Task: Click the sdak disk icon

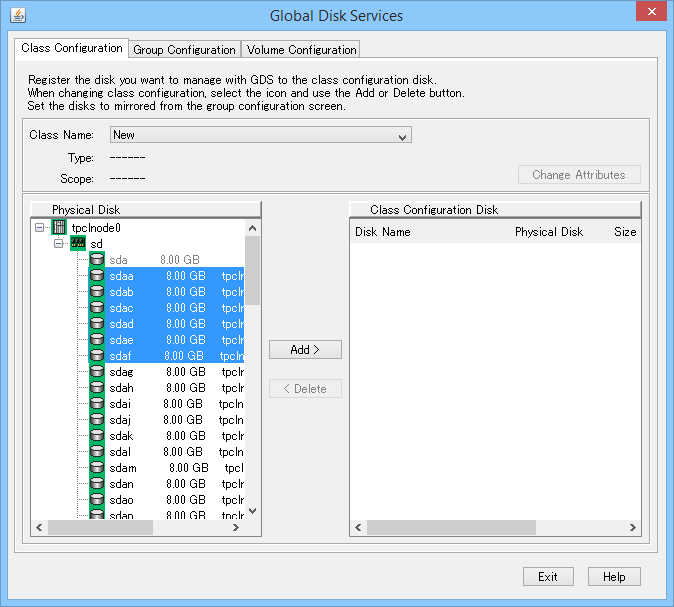Action: pyautogui.click(x=97, y=436)
